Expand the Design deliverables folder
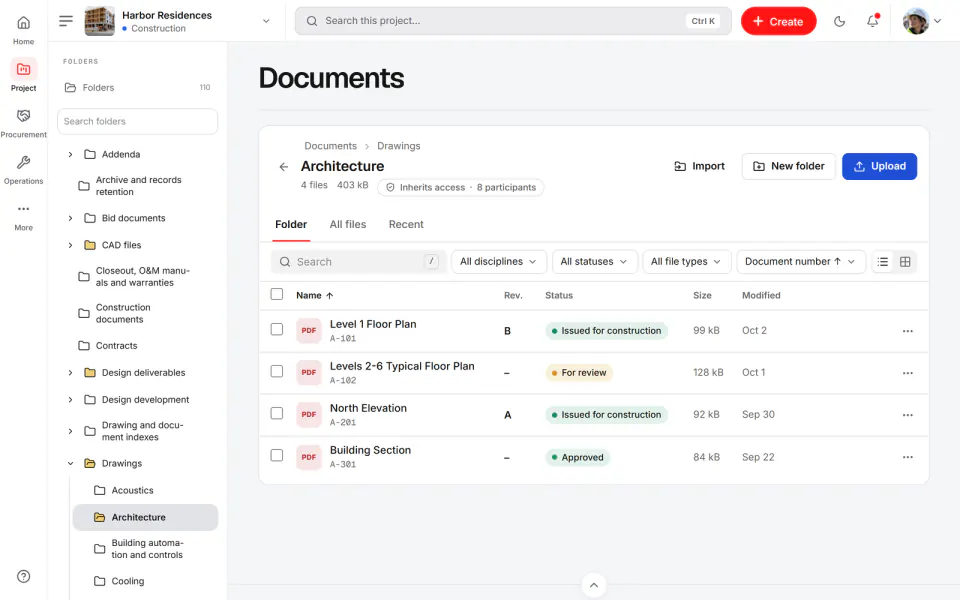 click(70, 373)
